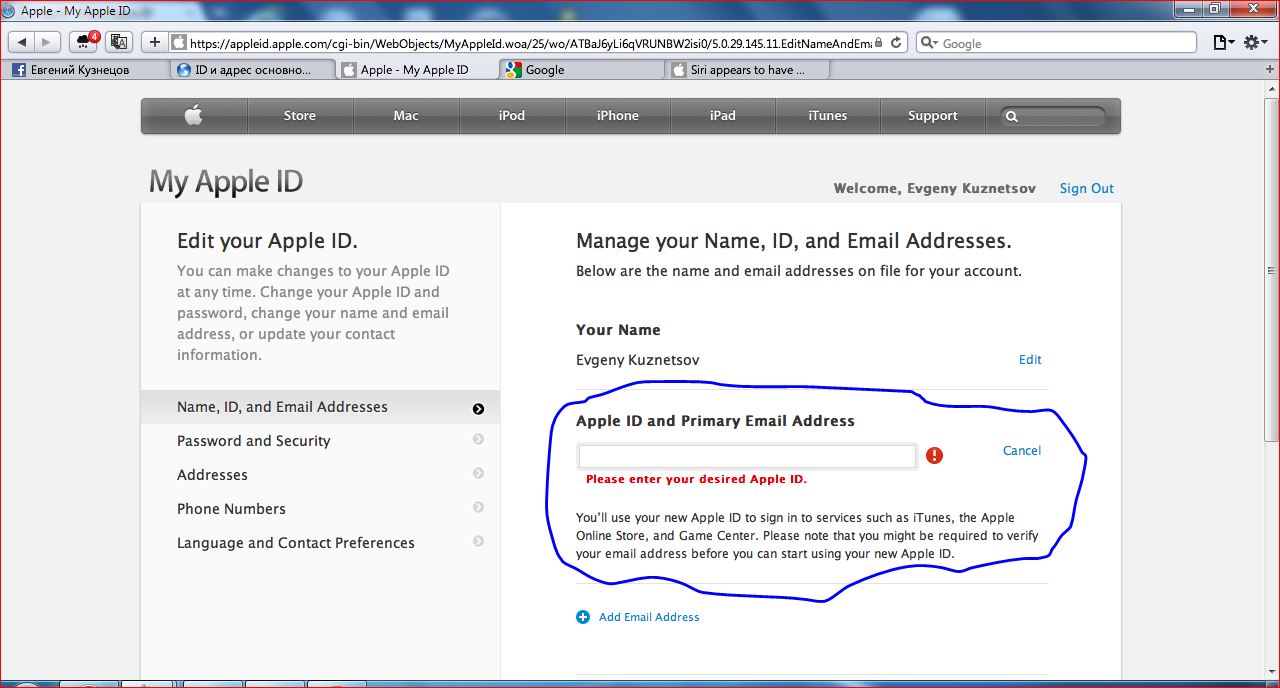Click arrow icon beside Addresses
Viewport: 1280px width, 688px height.
click(478, 473)
